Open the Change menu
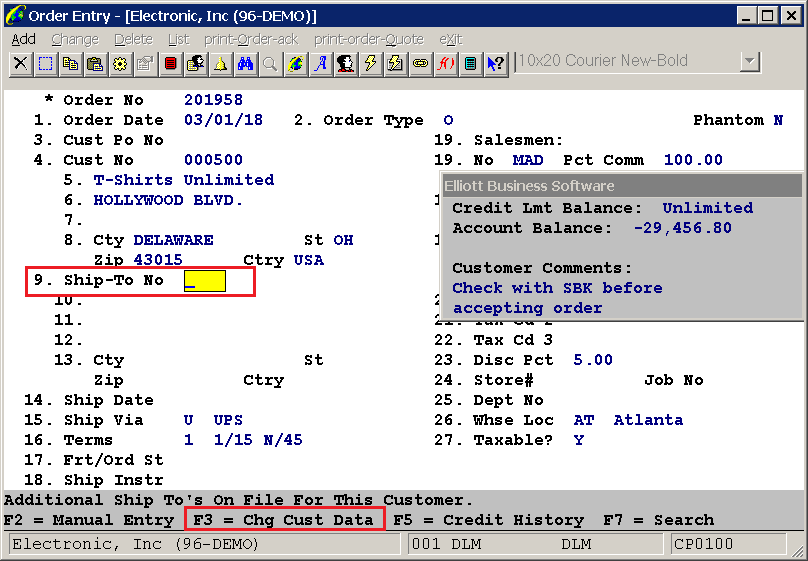The height and width of the screenshot is (561, 808). (x=75, y=40)
